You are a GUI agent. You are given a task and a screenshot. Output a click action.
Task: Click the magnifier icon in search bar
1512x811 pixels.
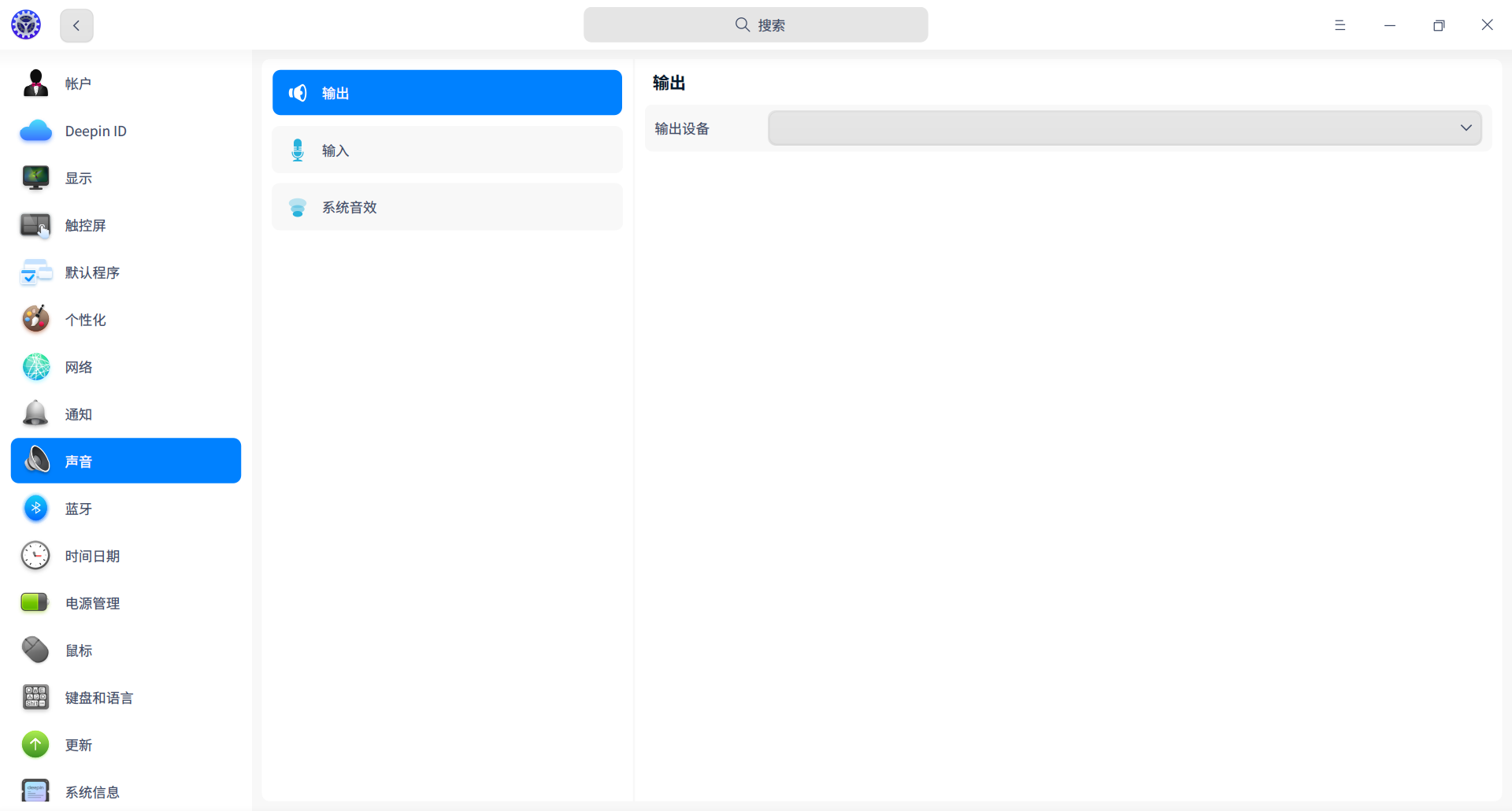[x=742, y=25]
